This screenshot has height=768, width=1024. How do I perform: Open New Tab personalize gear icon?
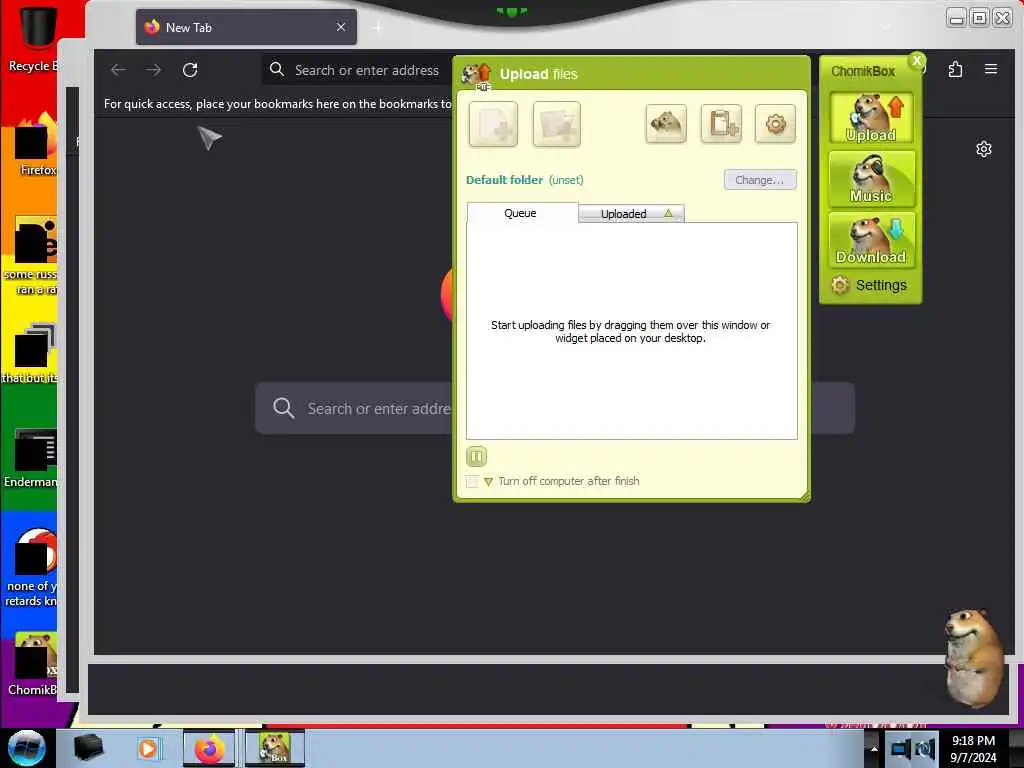984,150
